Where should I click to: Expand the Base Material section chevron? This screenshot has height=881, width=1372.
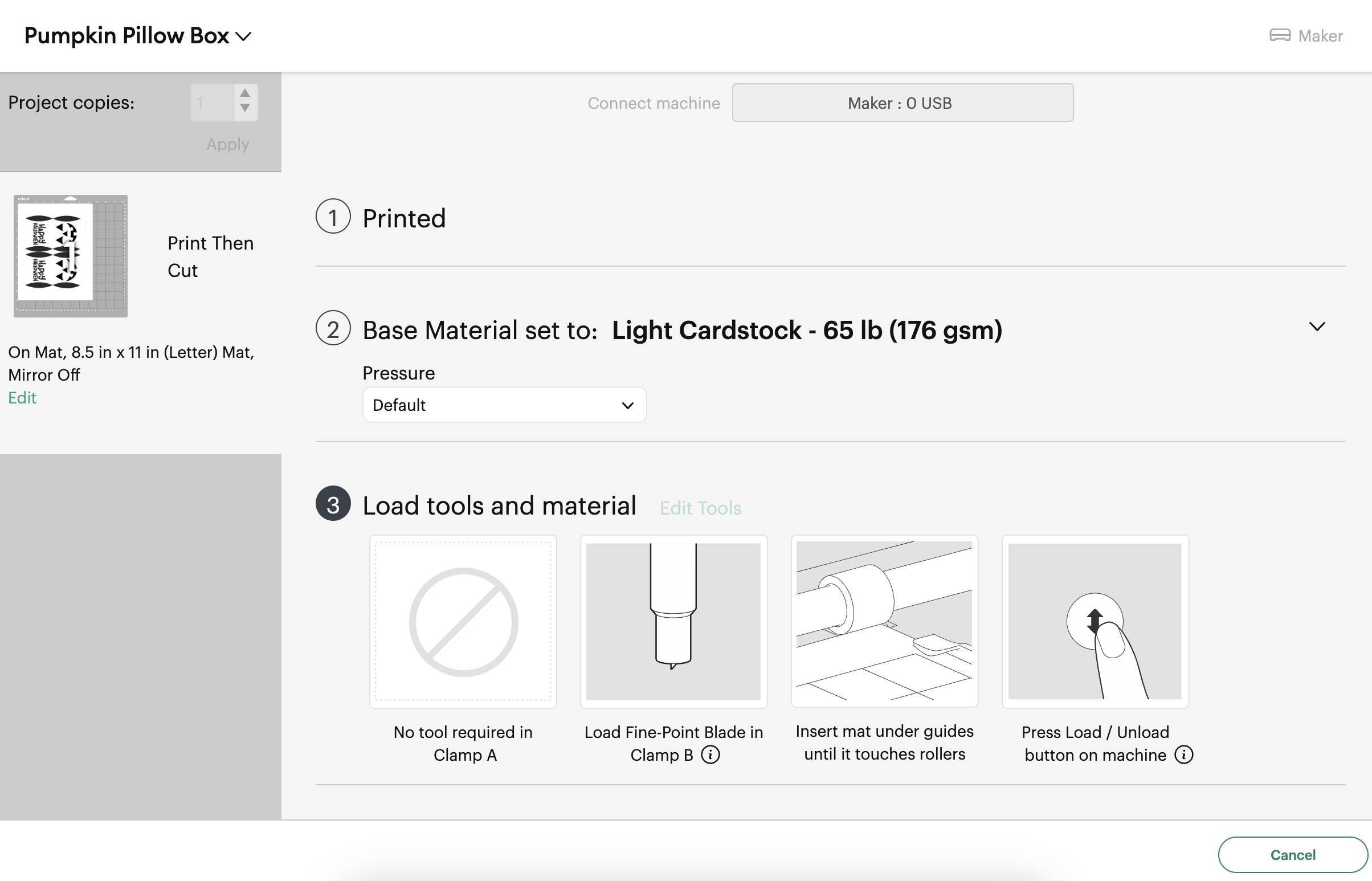(1317, 327)
